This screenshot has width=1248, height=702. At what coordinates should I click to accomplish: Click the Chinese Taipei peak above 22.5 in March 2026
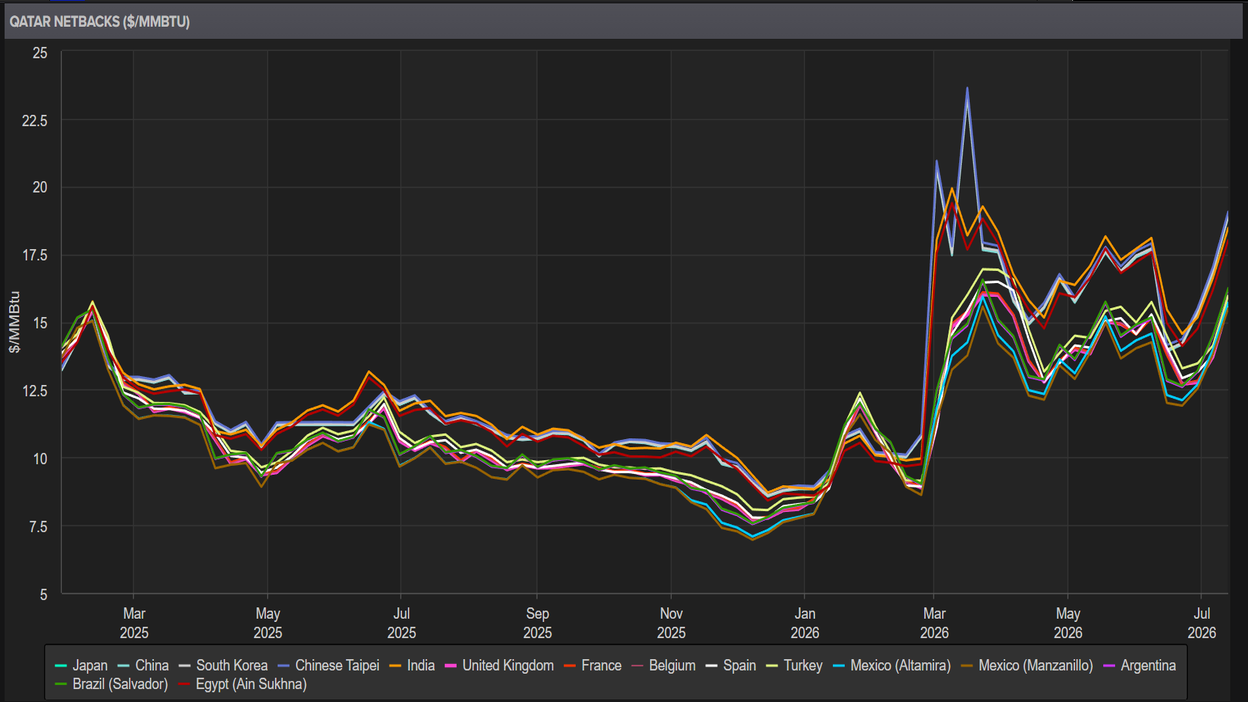(x=967, y=88)
